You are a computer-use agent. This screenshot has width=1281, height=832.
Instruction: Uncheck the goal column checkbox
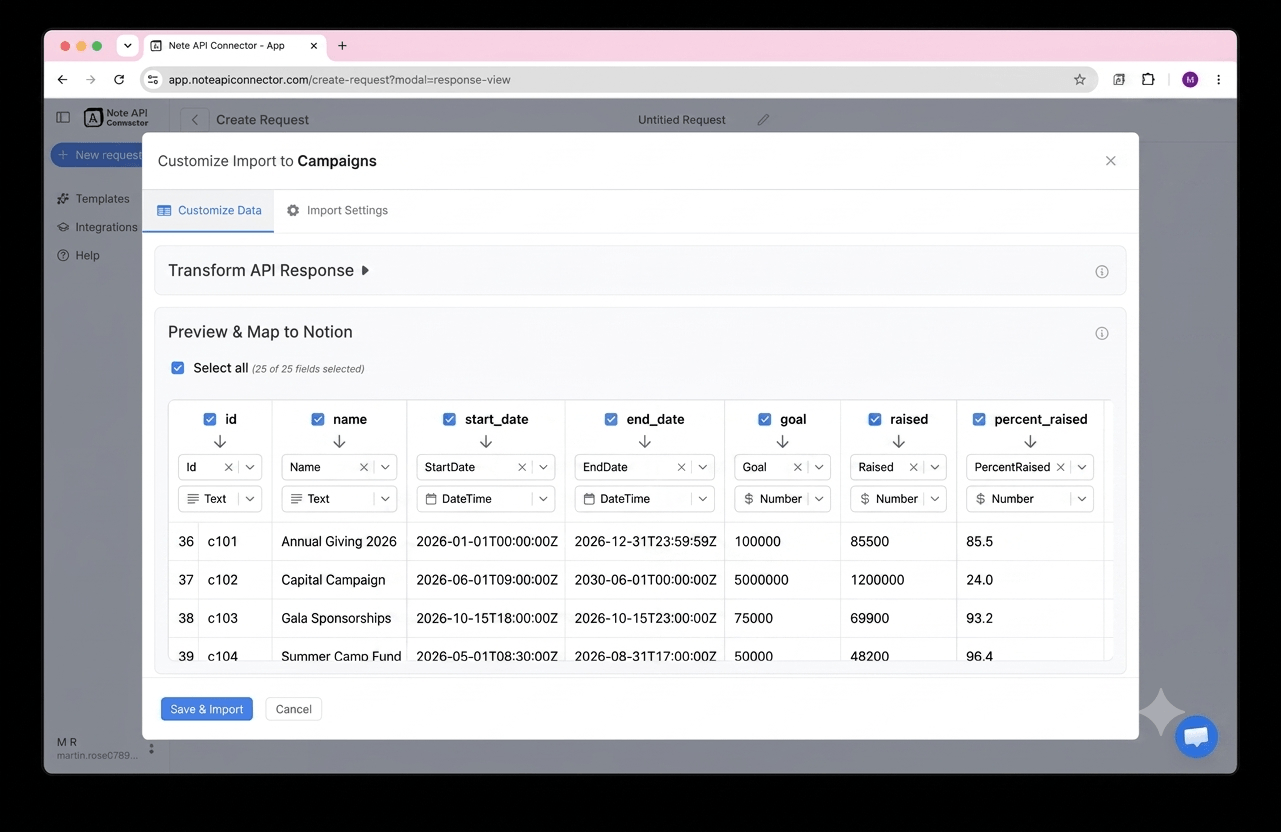(765, 420)
